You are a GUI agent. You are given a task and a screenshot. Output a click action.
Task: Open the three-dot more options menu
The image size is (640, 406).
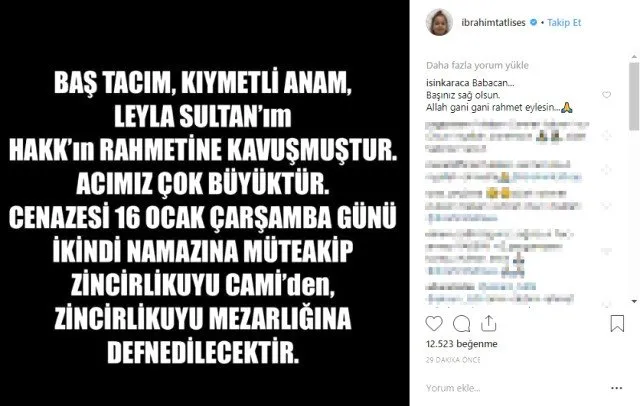point(617,388)
